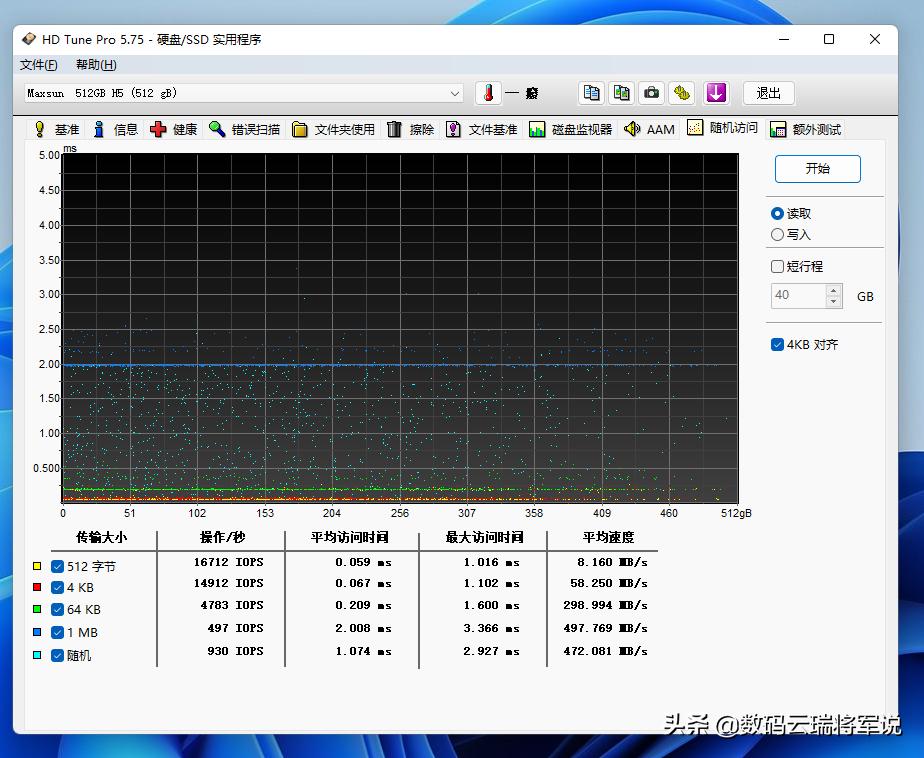Click the 平均速度 column header

click(x=608, y=538)
